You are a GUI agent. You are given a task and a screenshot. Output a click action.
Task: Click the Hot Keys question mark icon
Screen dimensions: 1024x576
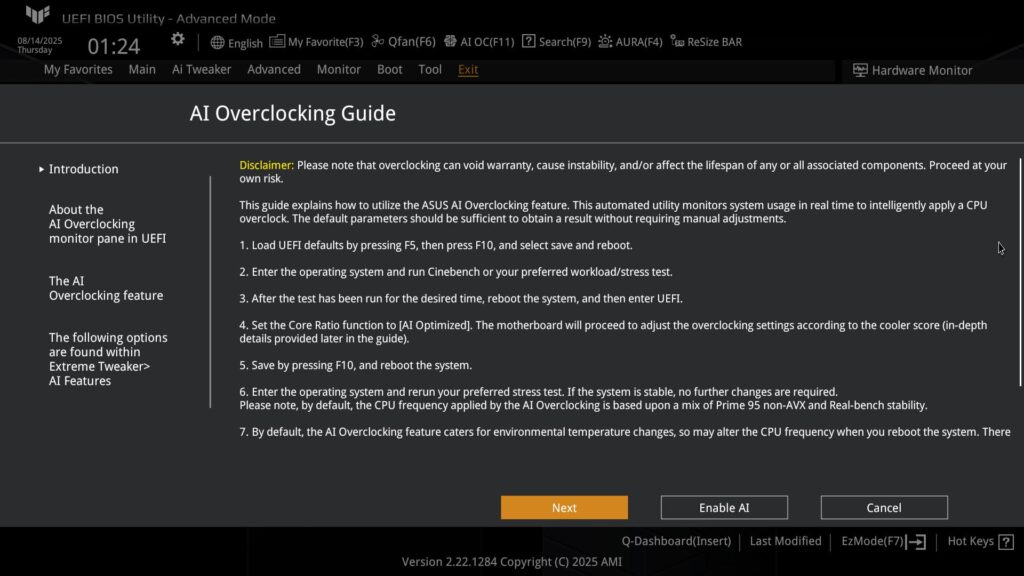point(1006,541)
